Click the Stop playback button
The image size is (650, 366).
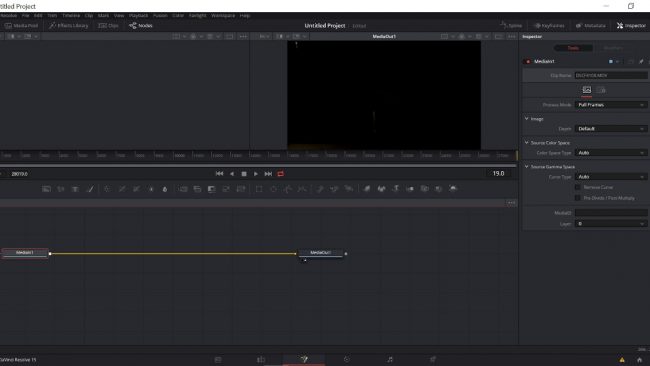coord(244,174)
